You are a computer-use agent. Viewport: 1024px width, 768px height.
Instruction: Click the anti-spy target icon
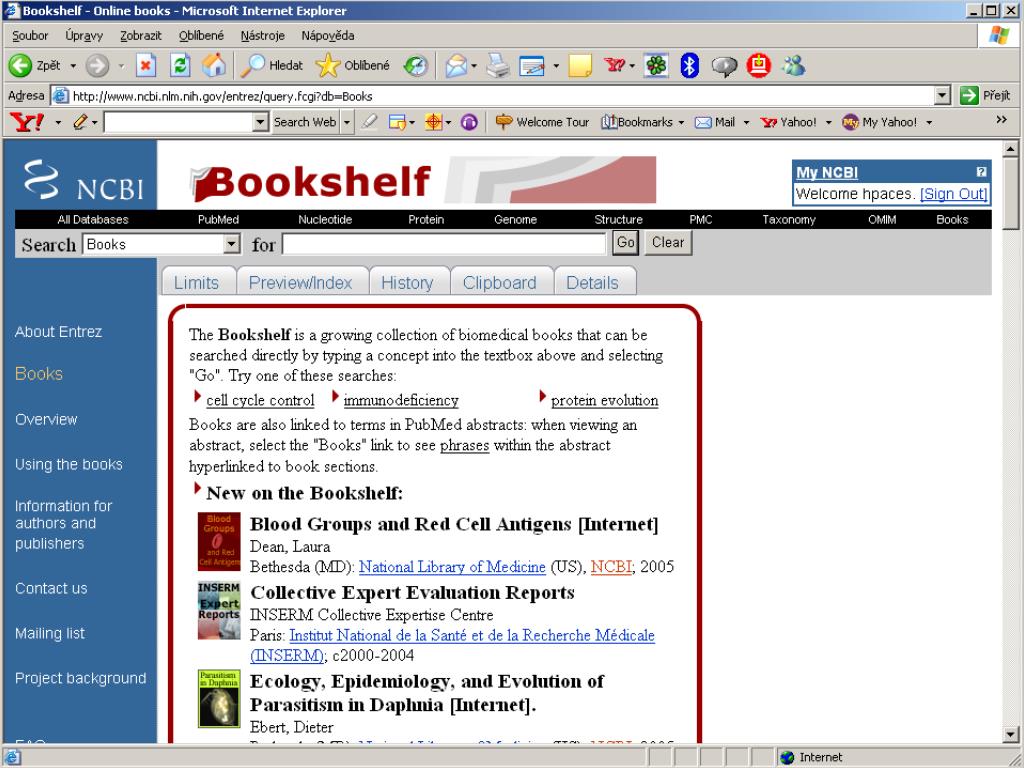(x=433, y=122)
